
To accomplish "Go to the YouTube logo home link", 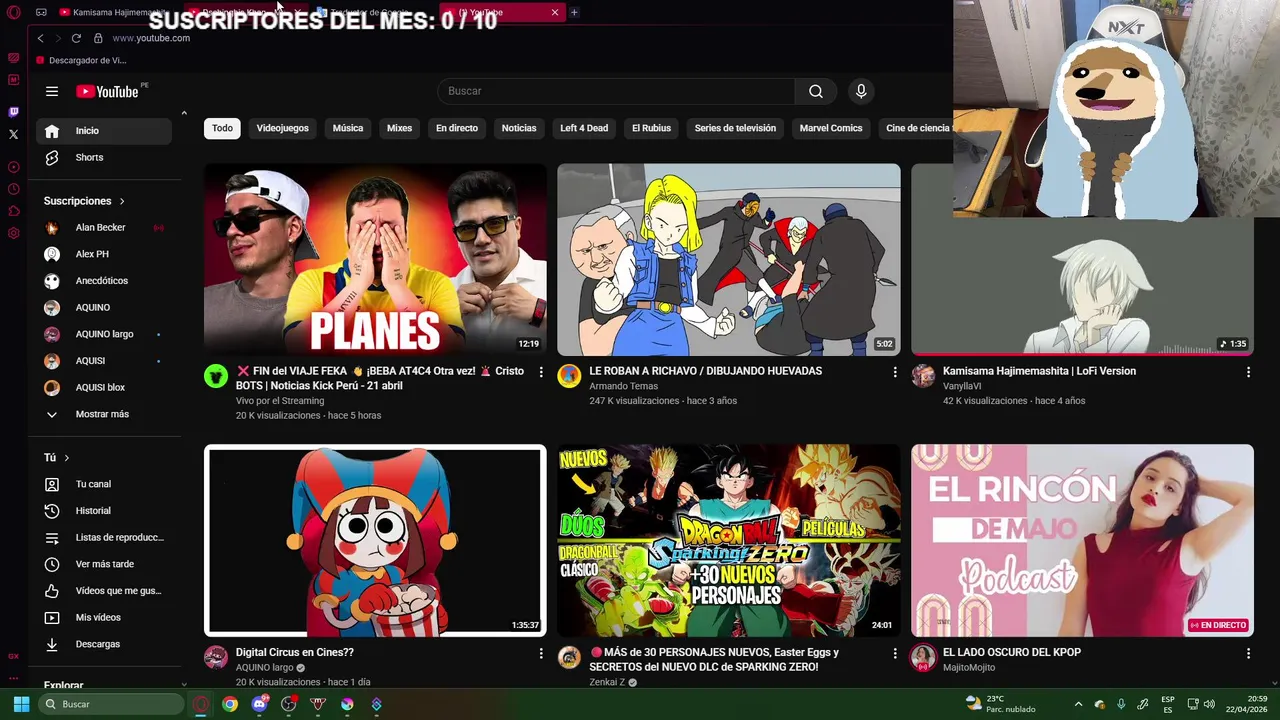I will pyautogui.click(x=107, y=91).
